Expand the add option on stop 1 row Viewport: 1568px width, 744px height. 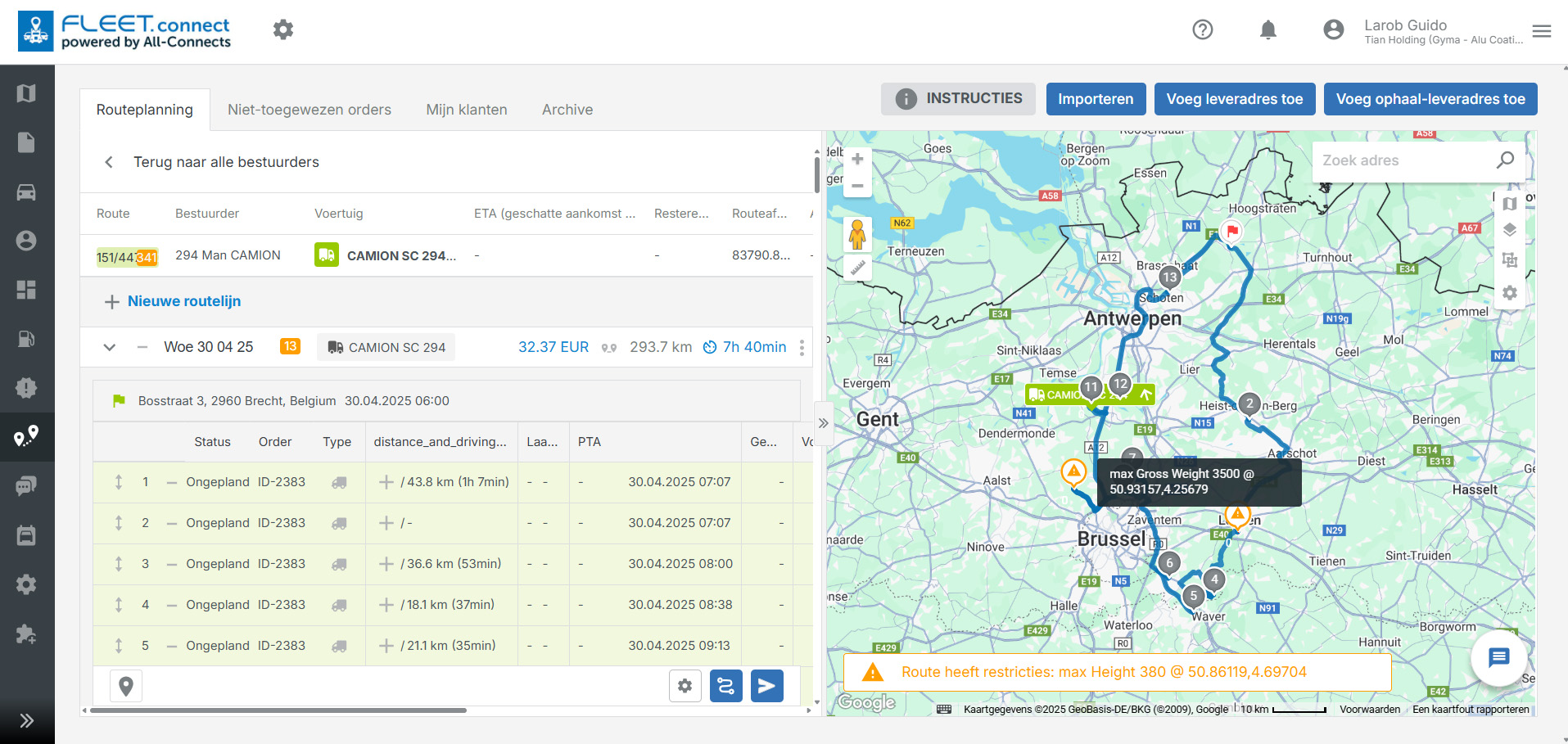pyautogui.click(x=386, y=482)
